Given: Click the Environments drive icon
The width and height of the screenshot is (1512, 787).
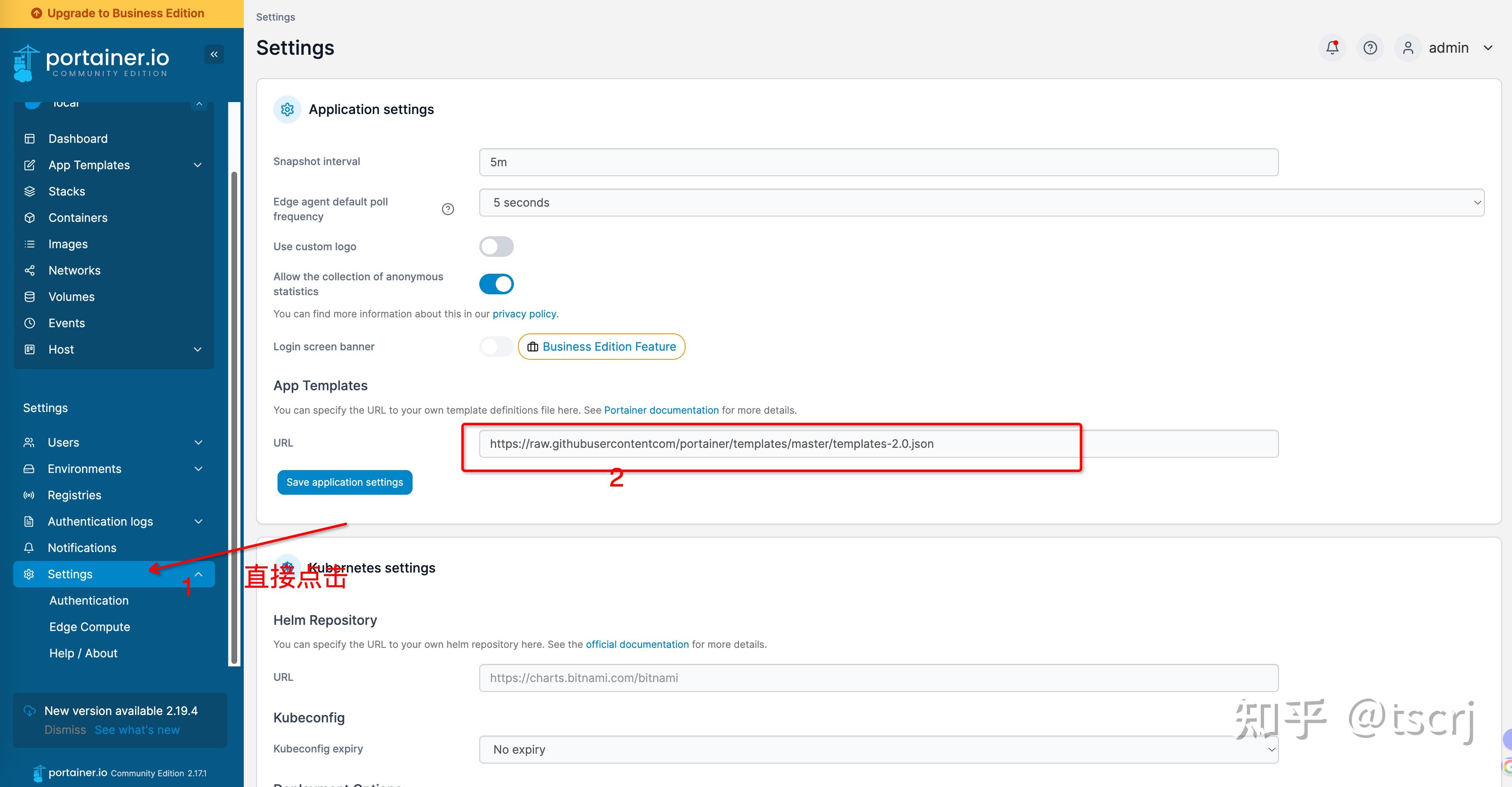Looking at the screenshot, I should click(29, 469).
